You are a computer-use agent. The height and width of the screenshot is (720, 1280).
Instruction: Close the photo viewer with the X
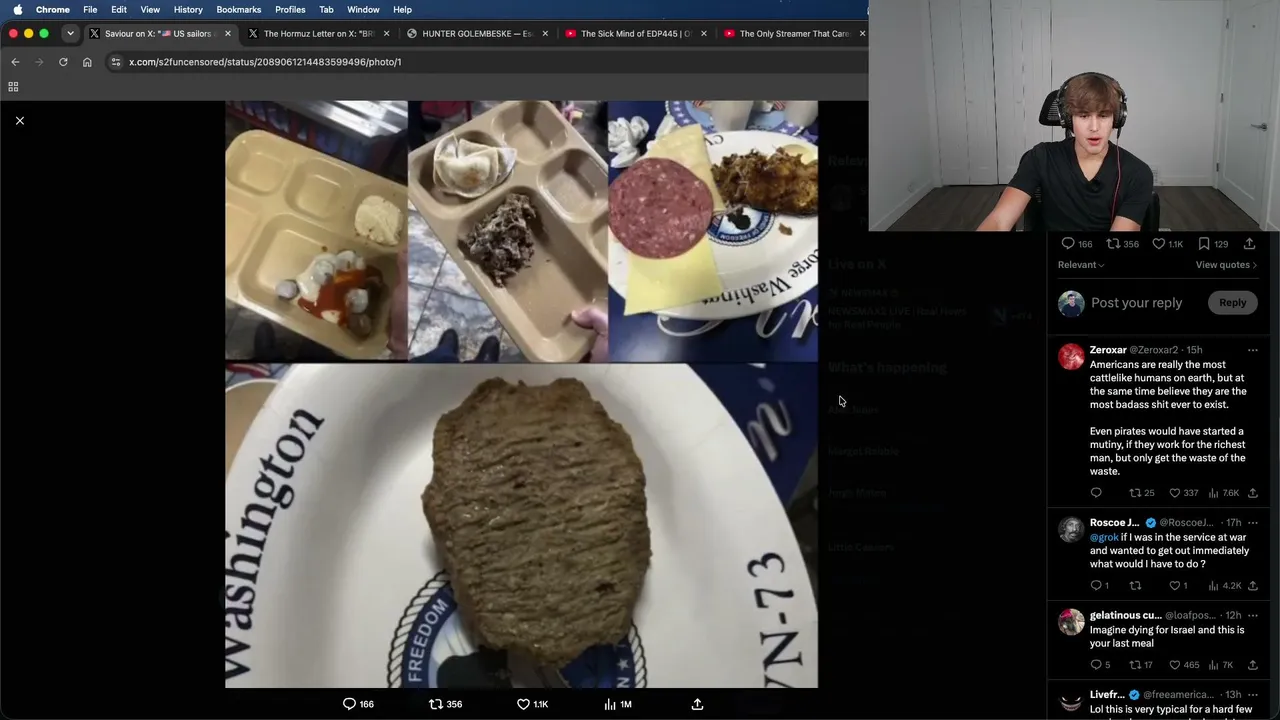click(x=19, y=121)
